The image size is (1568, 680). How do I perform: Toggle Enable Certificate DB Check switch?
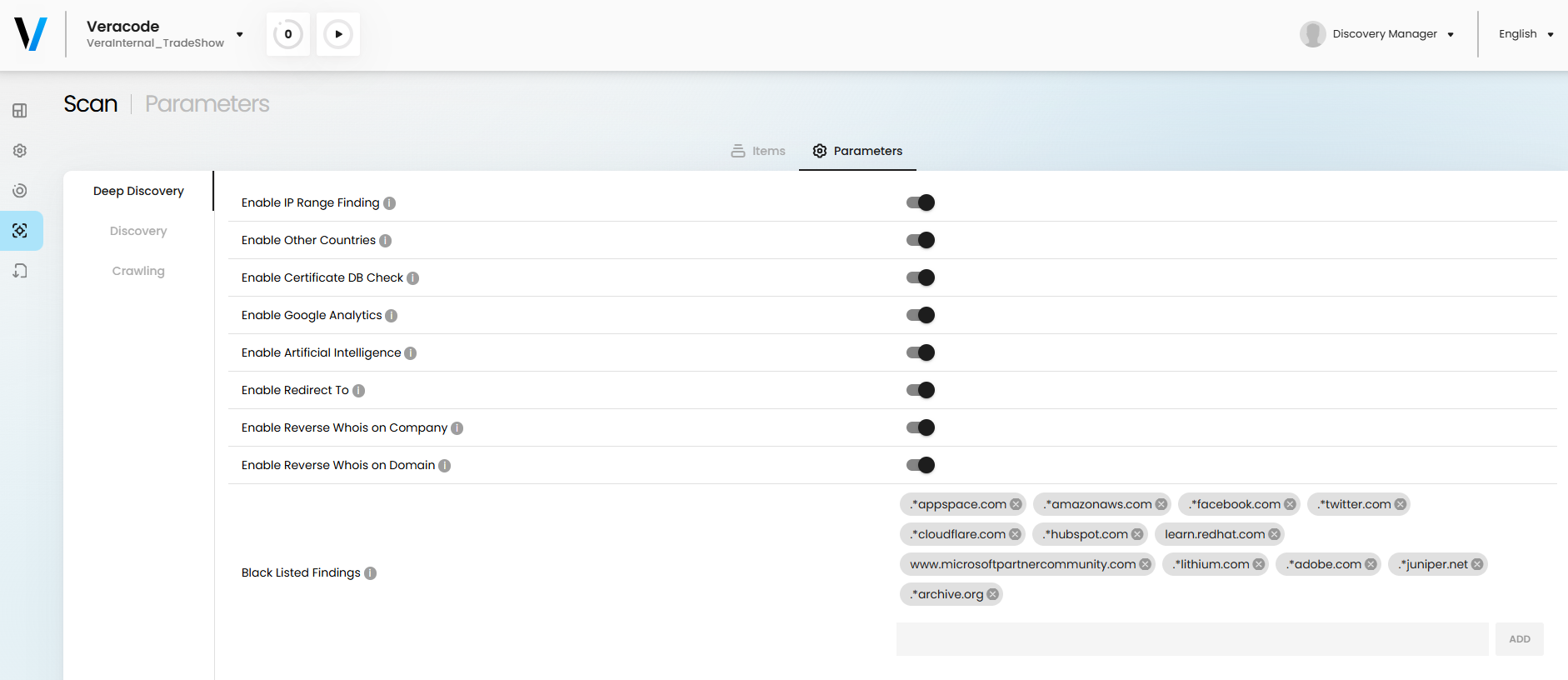pos(921,277)
